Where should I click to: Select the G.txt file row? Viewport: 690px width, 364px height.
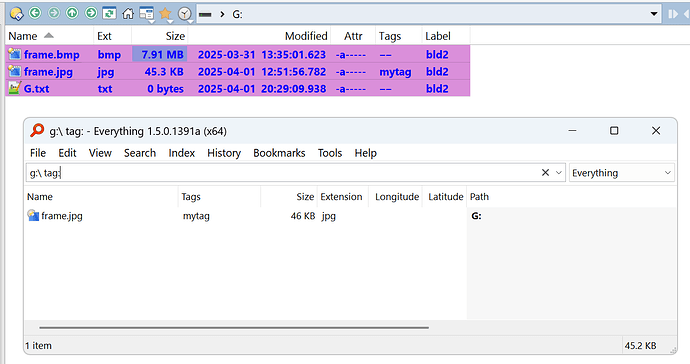(238, 88)
